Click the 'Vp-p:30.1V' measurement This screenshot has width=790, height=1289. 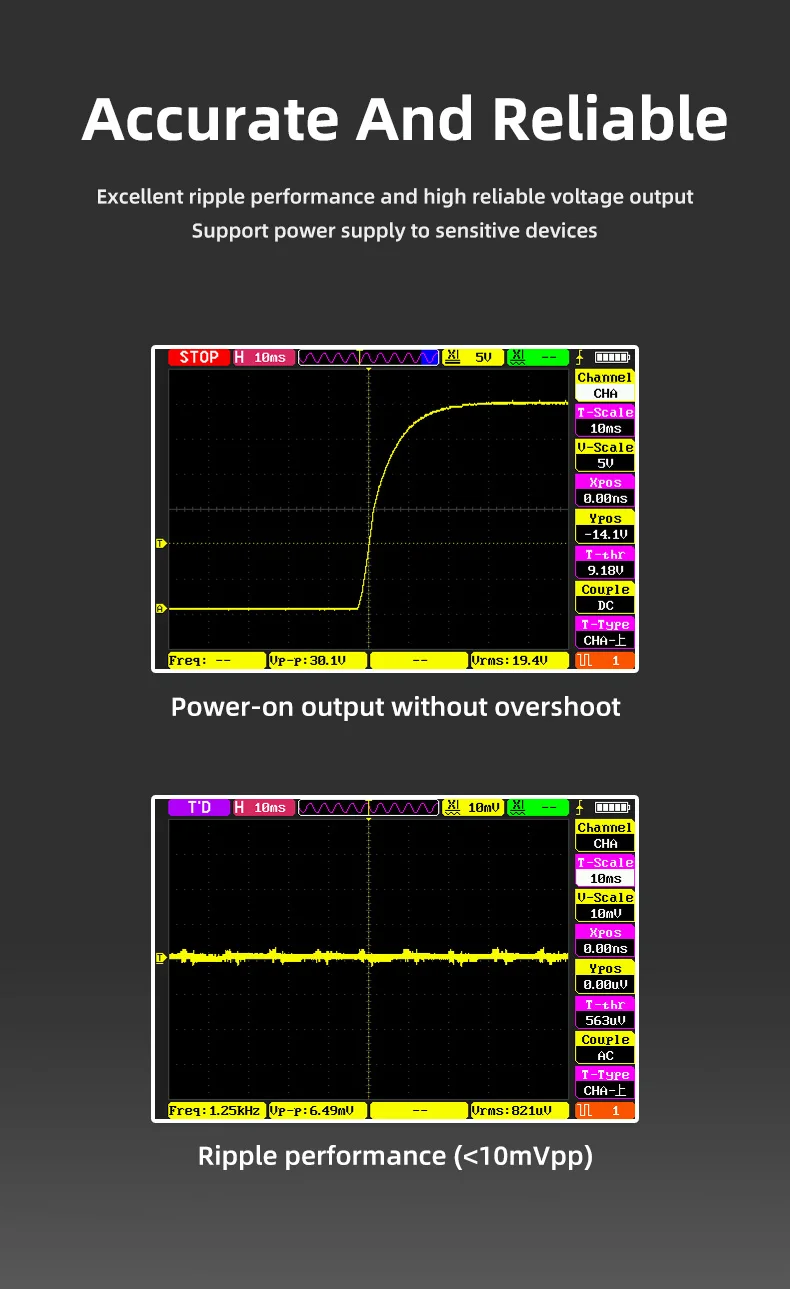[317, 661]
